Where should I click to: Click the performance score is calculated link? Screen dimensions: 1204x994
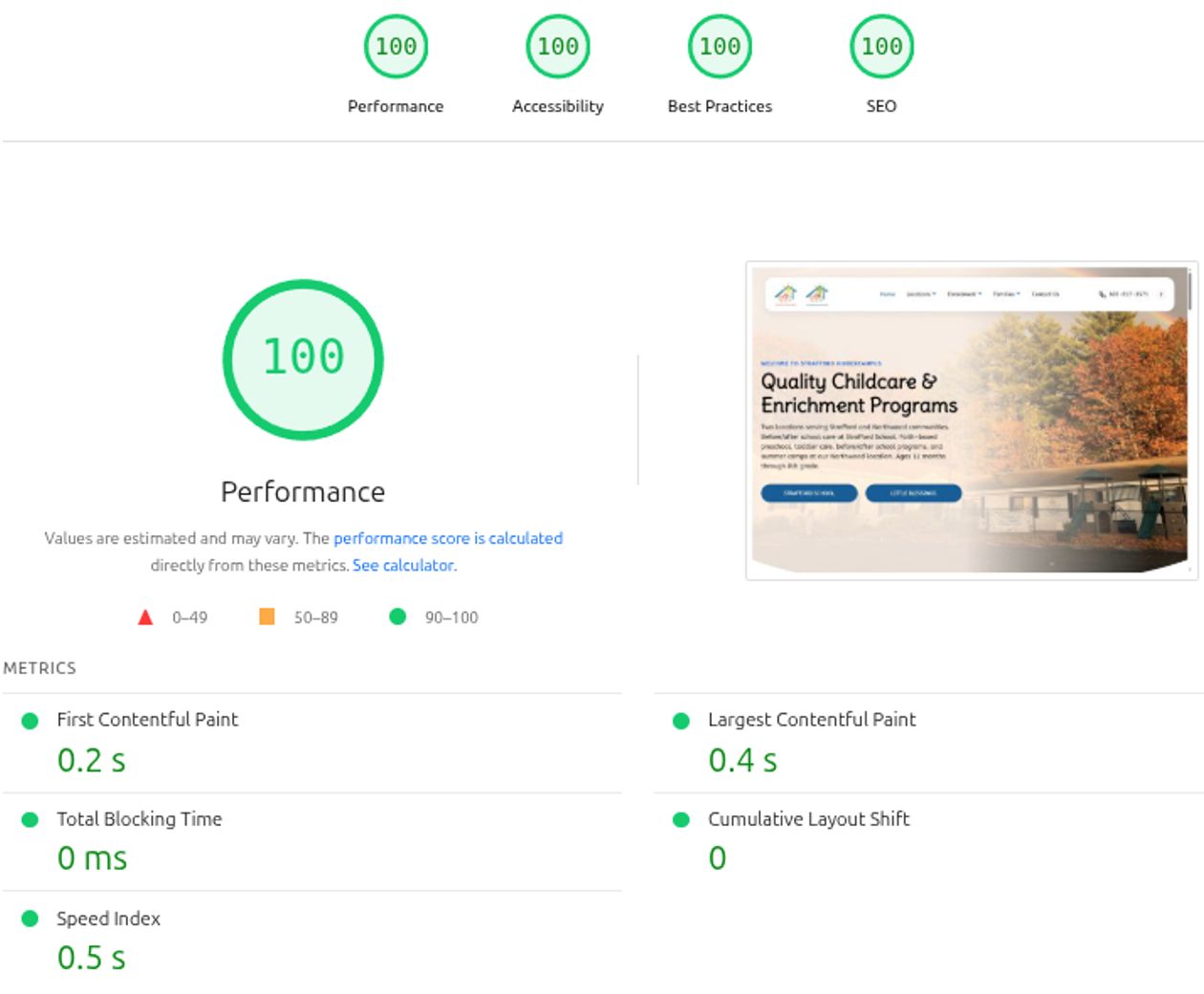[447, 538]
